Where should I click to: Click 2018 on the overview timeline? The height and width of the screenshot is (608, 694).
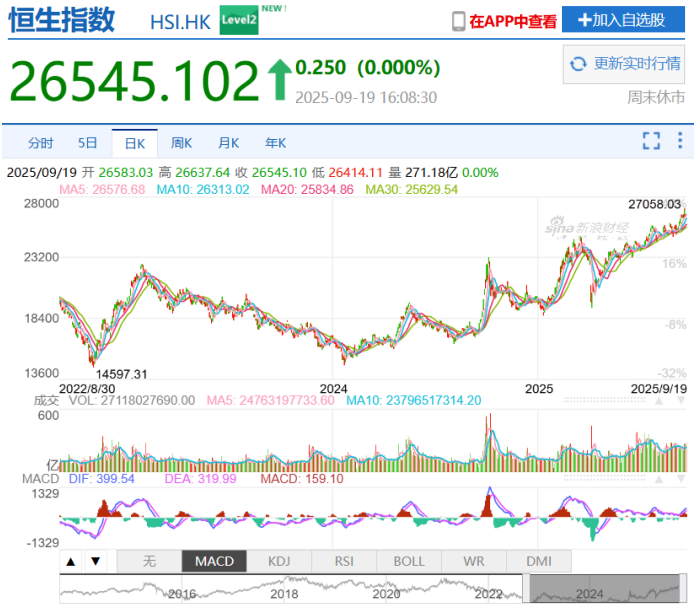pos(284,594)
